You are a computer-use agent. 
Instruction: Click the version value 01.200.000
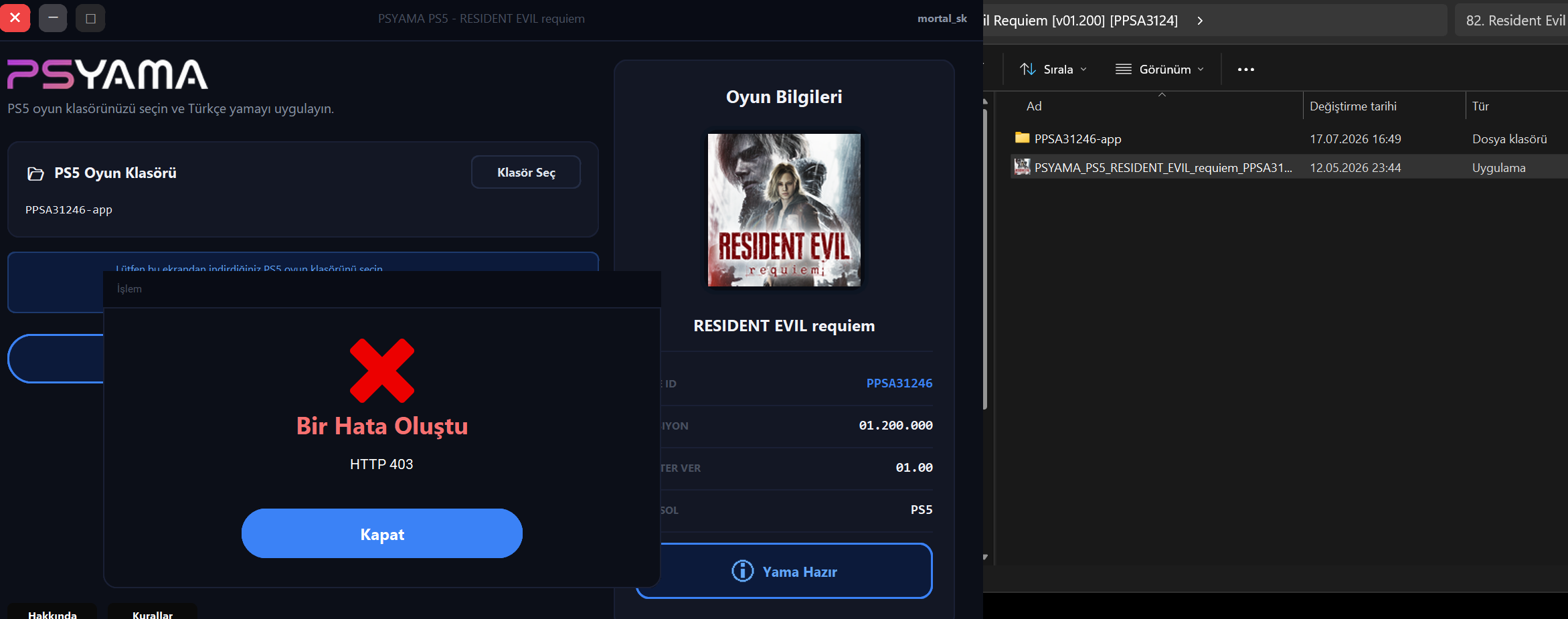coord(895,426)
